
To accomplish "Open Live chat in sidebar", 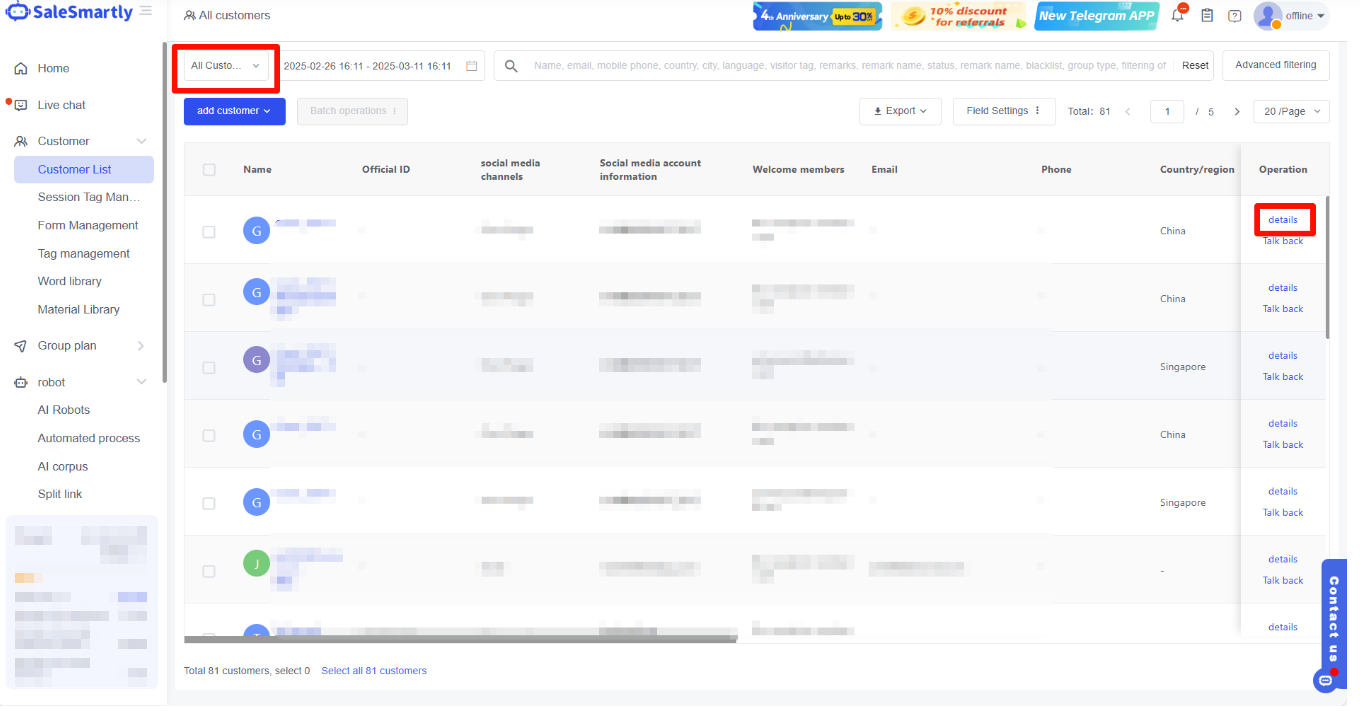I will click(x=62, y=105).
